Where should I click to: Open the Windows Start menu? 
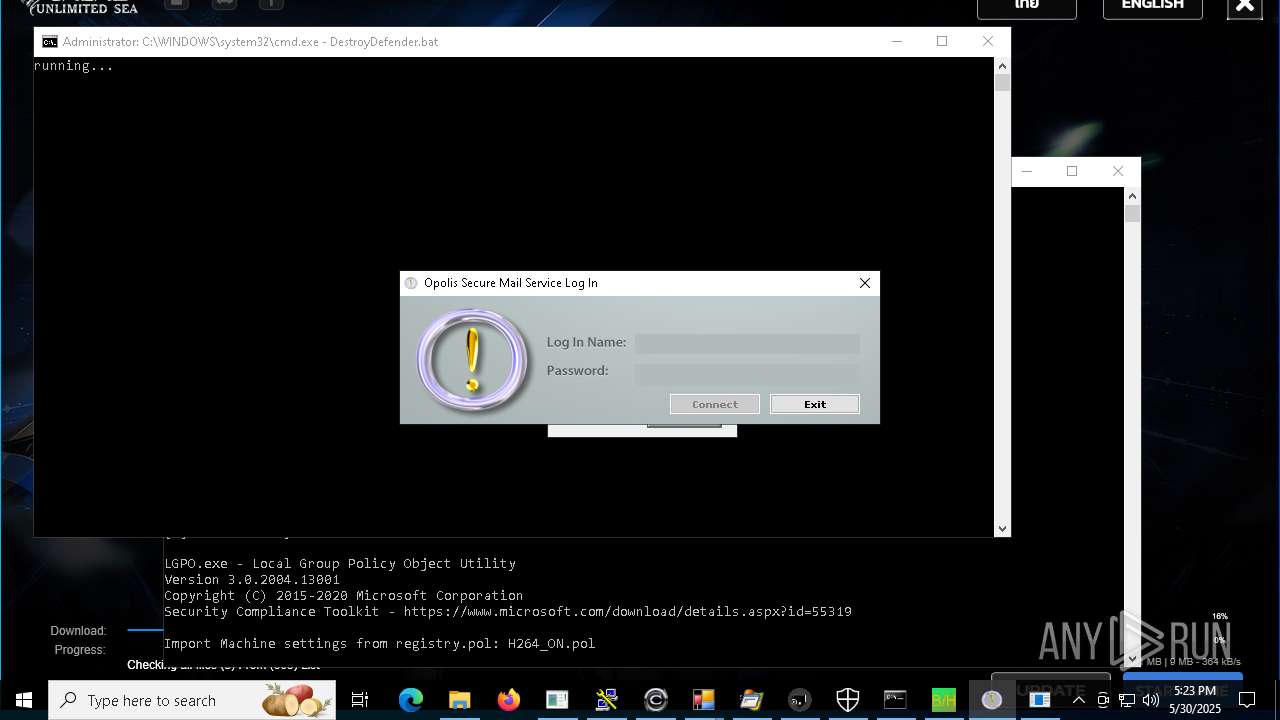point(24,700)
